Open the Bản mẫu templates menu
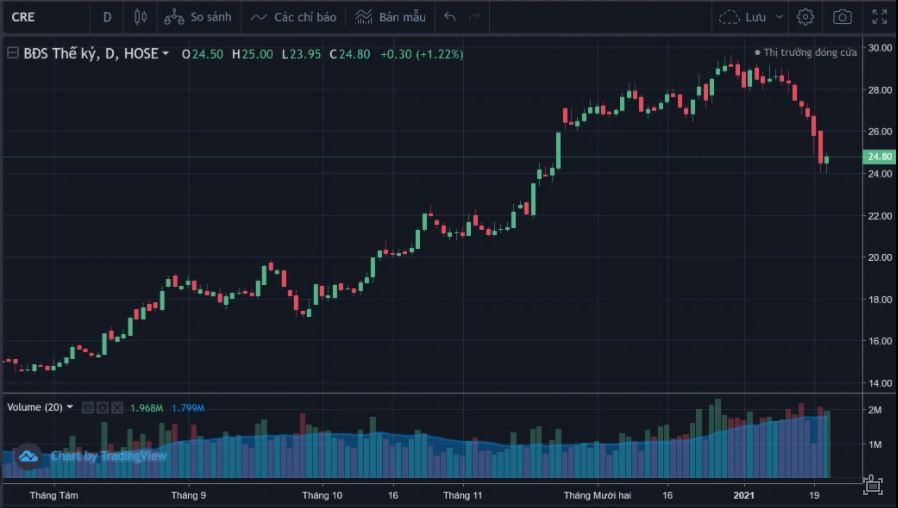Viewport: 898px width, 508px height. tap(390, 17)
